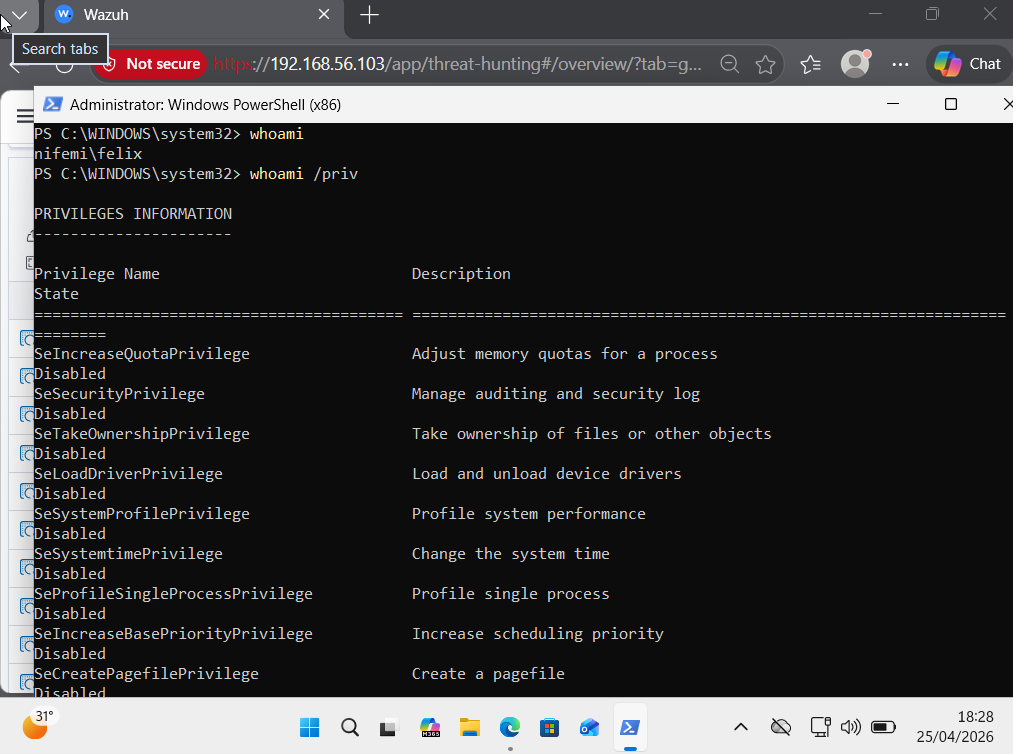The image size is (1013, 754).
Task: Open the zoom magnifier in the address bar
Action: point(729,64)
